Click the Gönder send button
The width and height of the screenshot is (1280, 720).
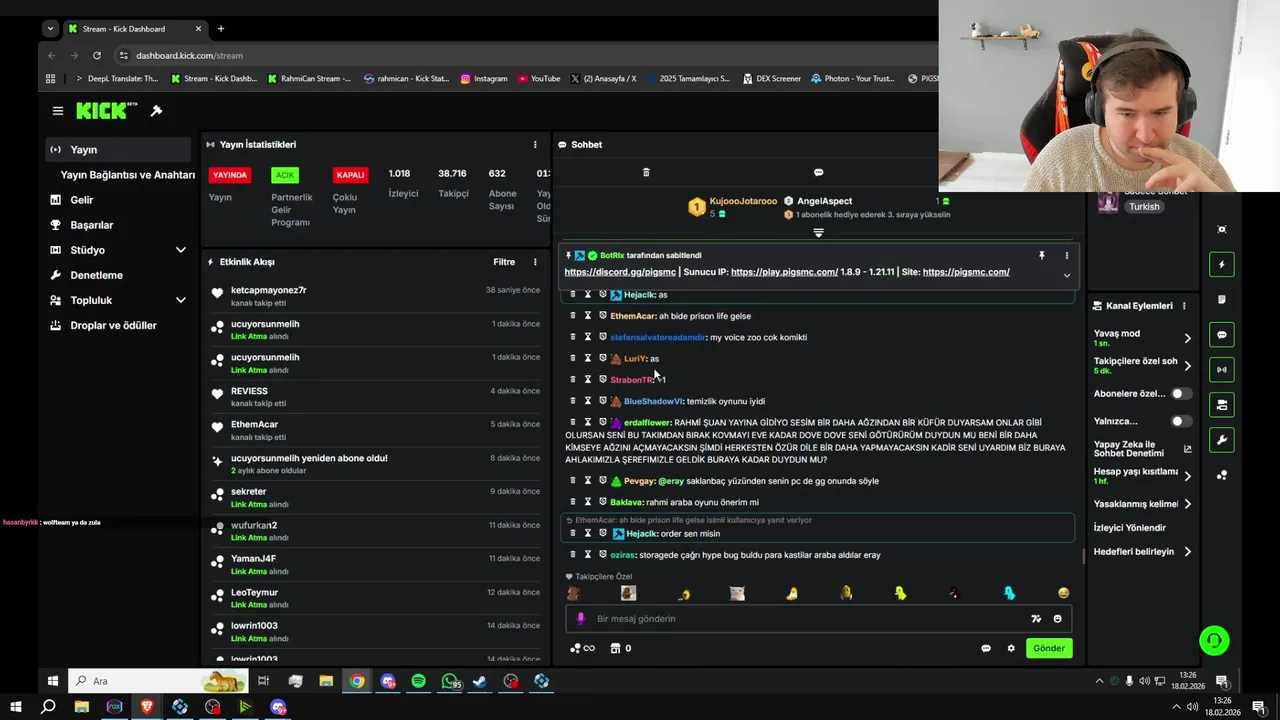[1049, 648]
